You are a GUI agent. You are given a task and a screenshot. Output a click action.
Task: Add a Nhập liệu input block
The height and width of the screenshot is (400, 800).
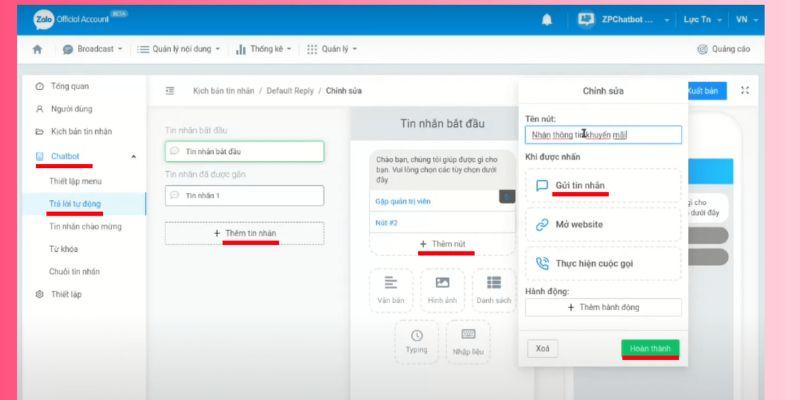click(468, 342)
